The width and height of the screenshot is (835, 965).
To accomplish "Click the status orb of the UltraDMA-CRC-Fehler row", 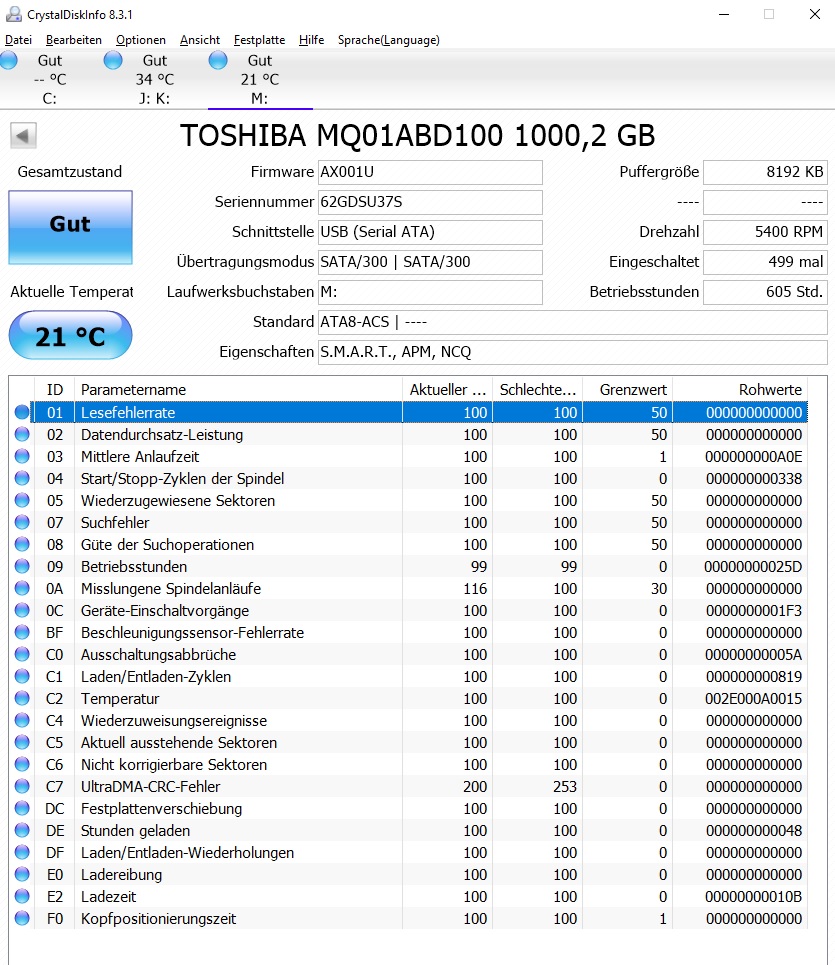I will (22, 787).
